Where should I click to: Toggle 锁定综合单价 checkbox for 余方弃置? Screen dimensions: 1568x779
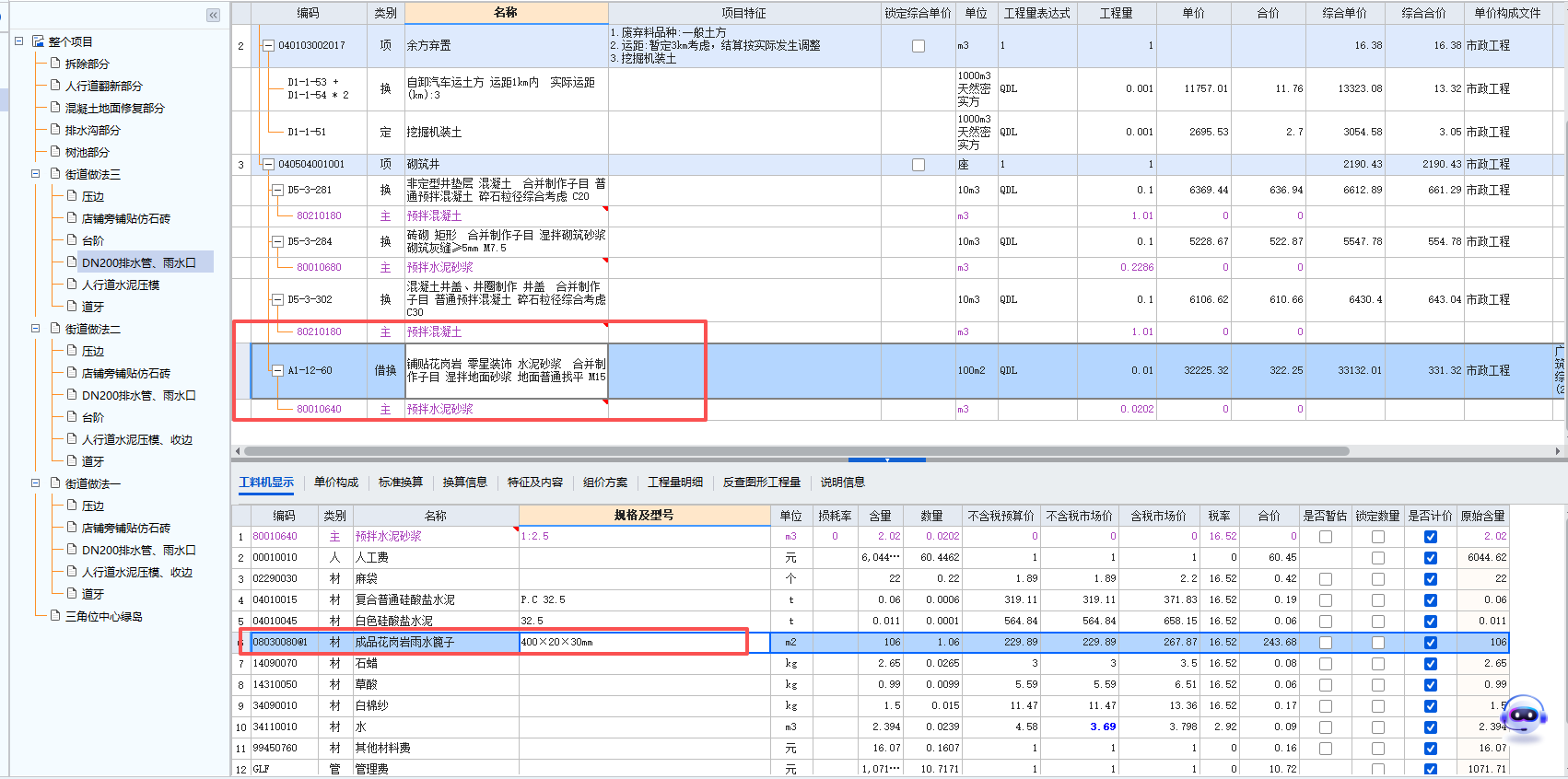tap(919, 45)
